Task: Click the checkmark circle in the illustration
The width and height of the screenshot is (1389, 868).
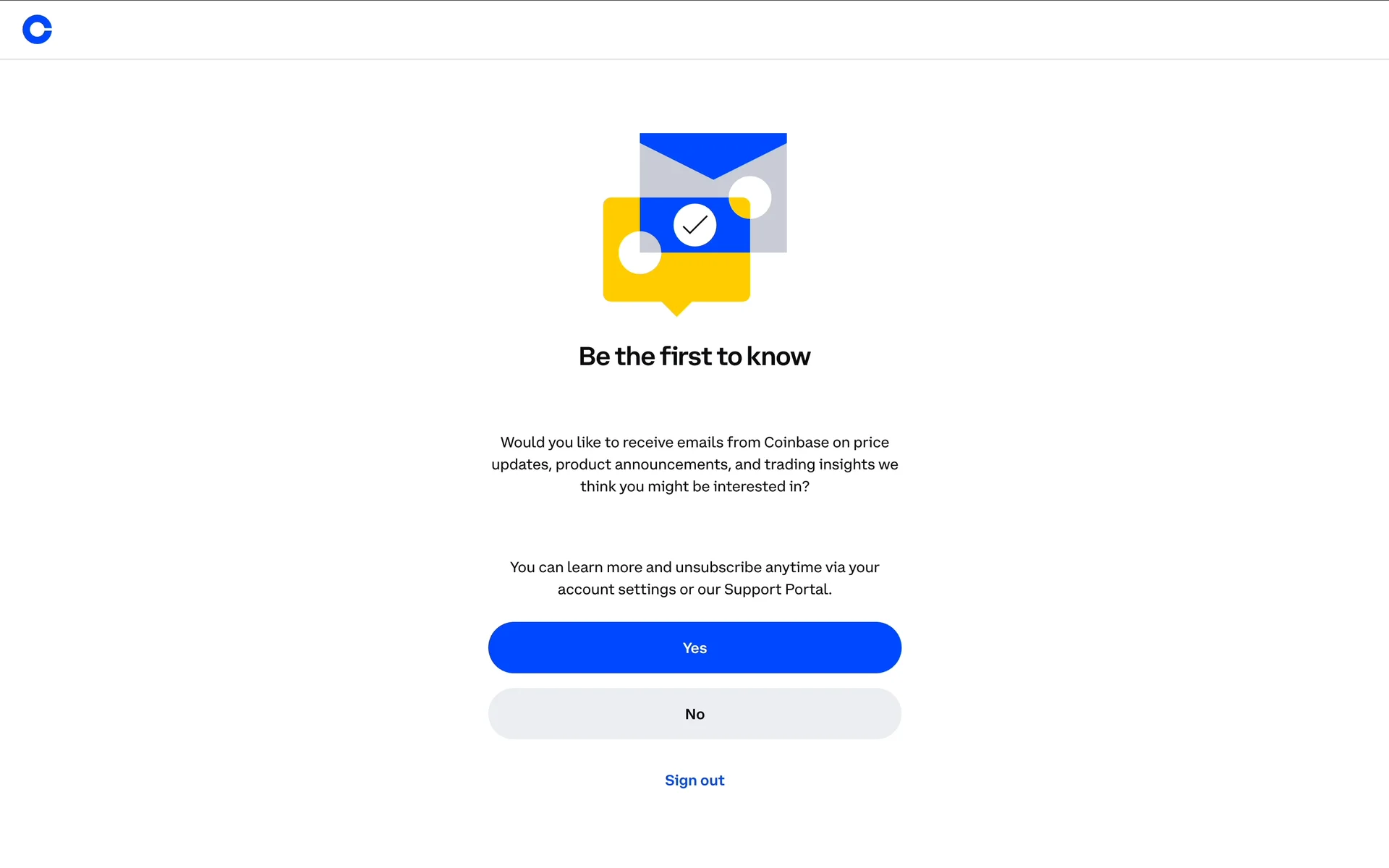Action: click(x=694, y=225)
